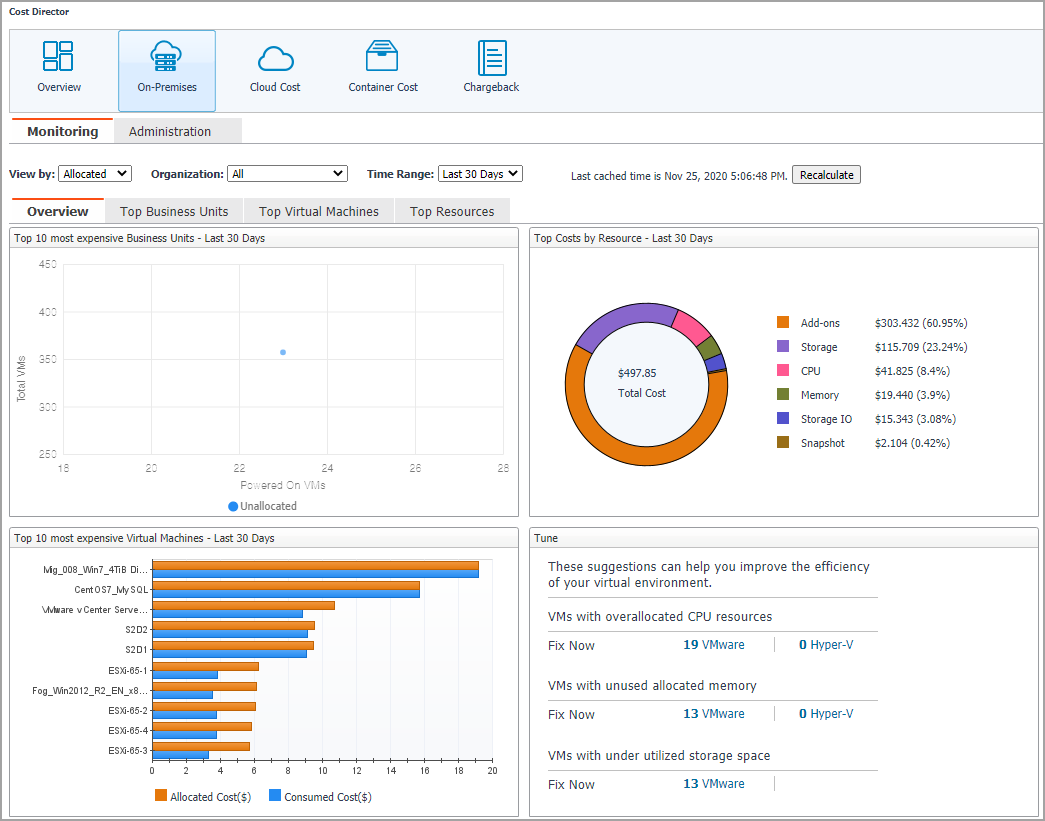Select the On-Premises server cloud icon
The image size is (1045, 821).
167,57
